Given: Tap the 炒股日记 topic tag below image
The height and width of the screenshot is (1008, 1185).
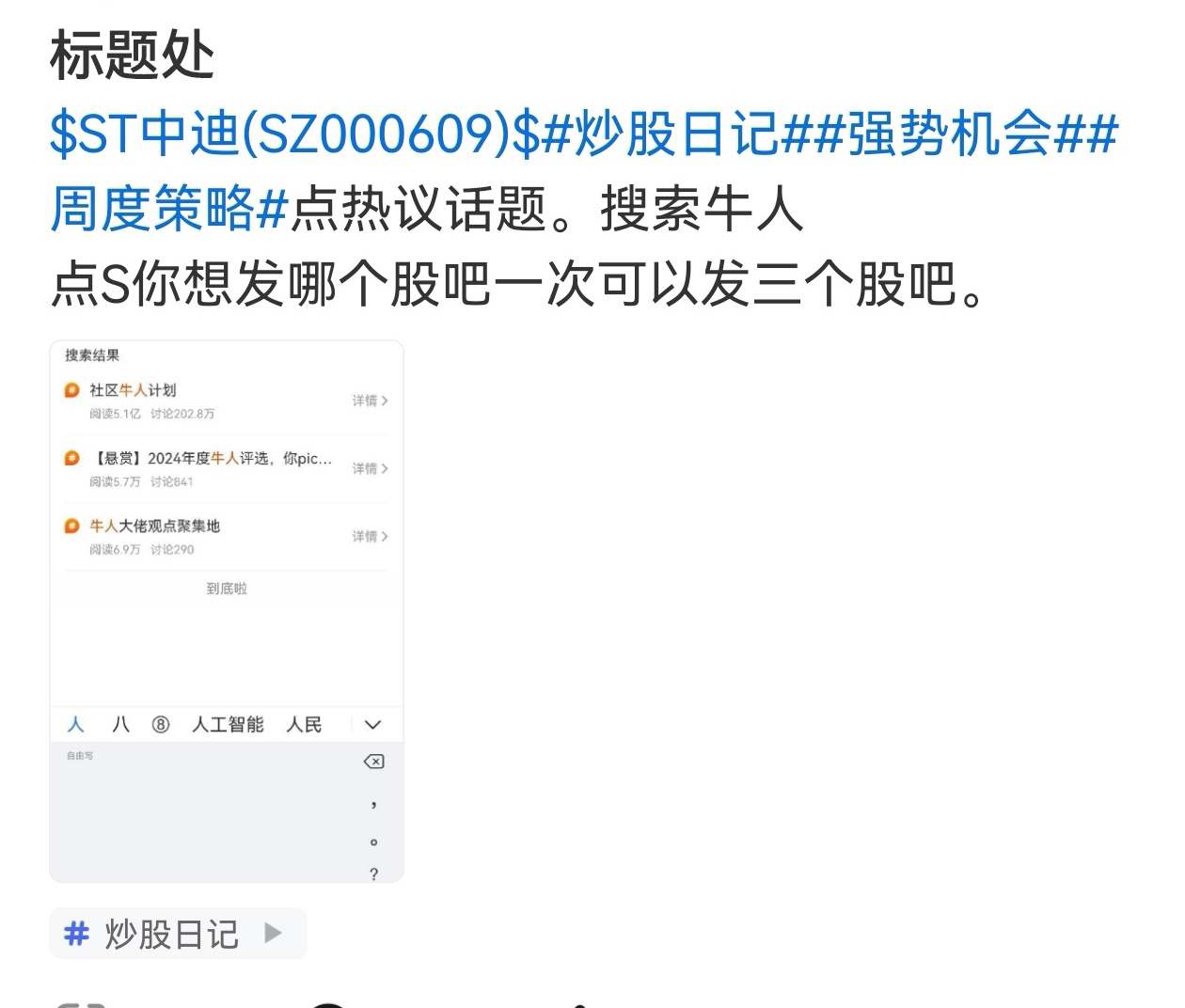Looking at the screenshot, I should pyautogui.click(x=178, y=934).
